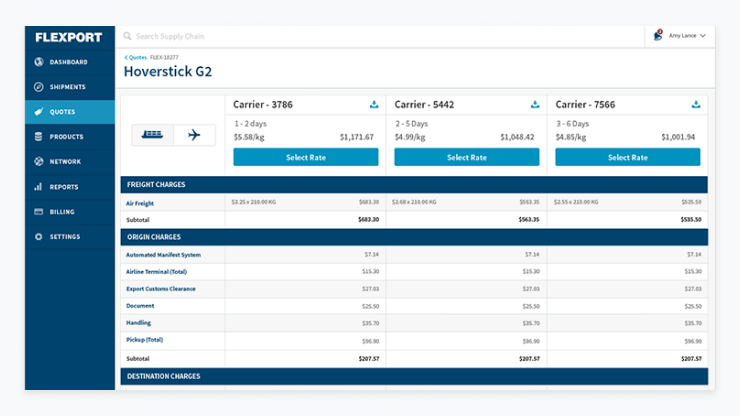This screenshot has width=740, height=416.
Task: Switch to ocean freight ship mode
Action: [x=152, y=135]
